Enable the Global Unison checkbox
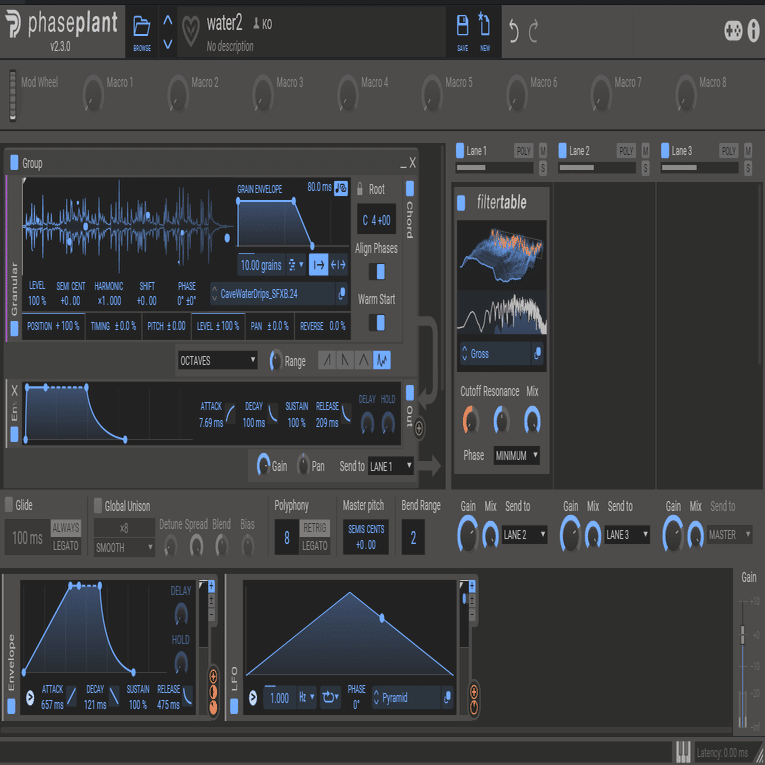The image size is (765, 765). [98, 504]
